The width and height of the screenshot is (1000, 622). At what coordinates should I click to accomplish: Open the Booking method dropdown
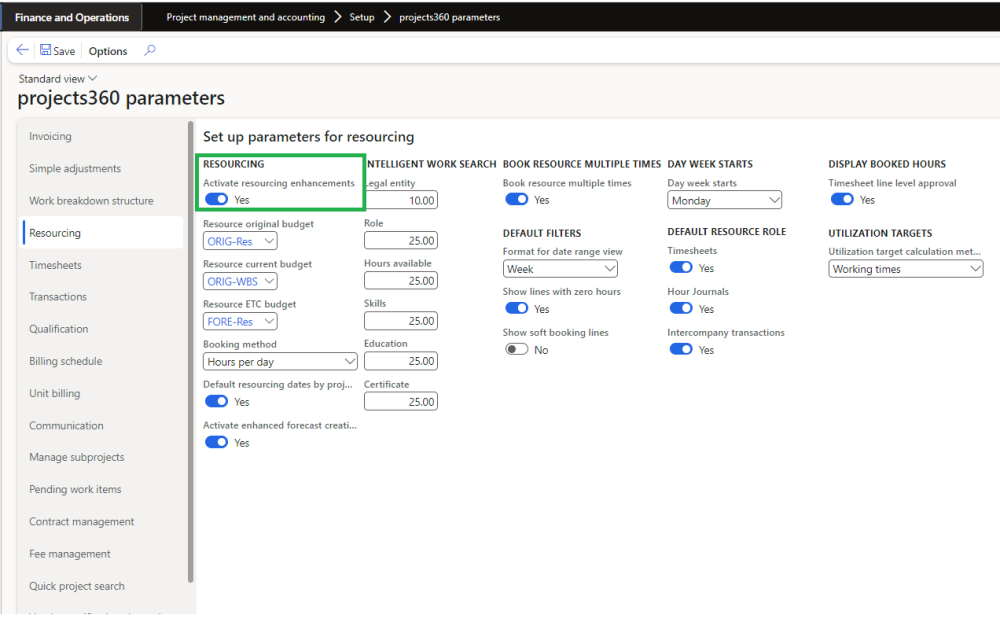(x=280, y=362)
